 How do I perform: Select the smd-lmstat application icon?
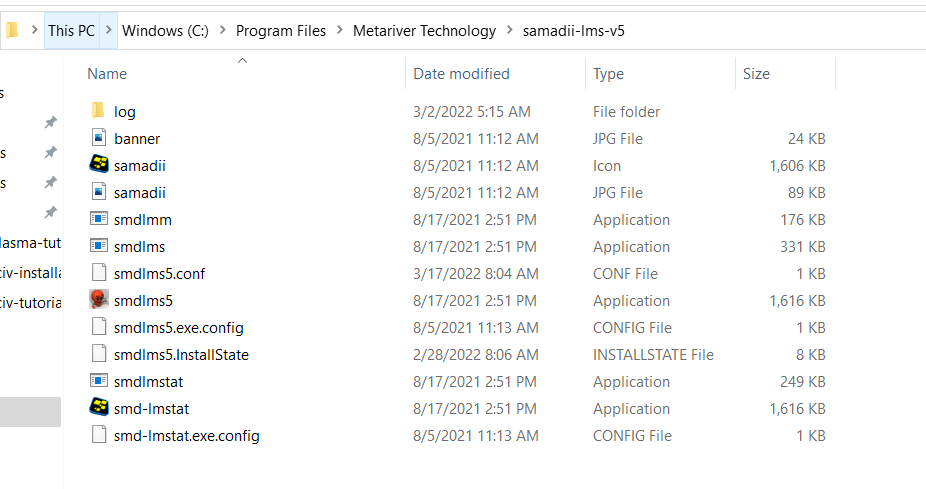tap(98, 408)
